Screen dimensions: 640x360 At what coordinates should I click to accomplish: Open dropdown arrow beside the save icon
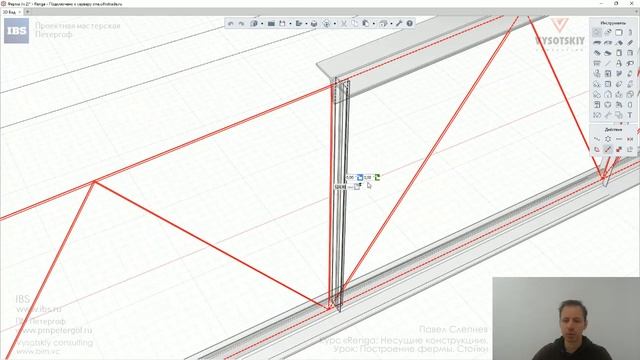tap(290, 24)
